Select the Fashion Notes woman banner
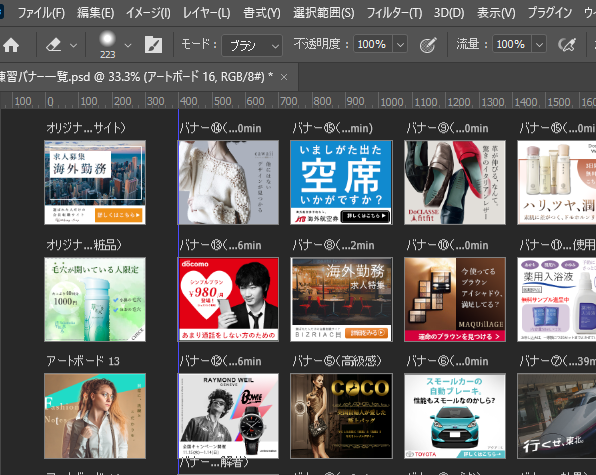Viewport: 596px width, 475px height. click(95, 416)
